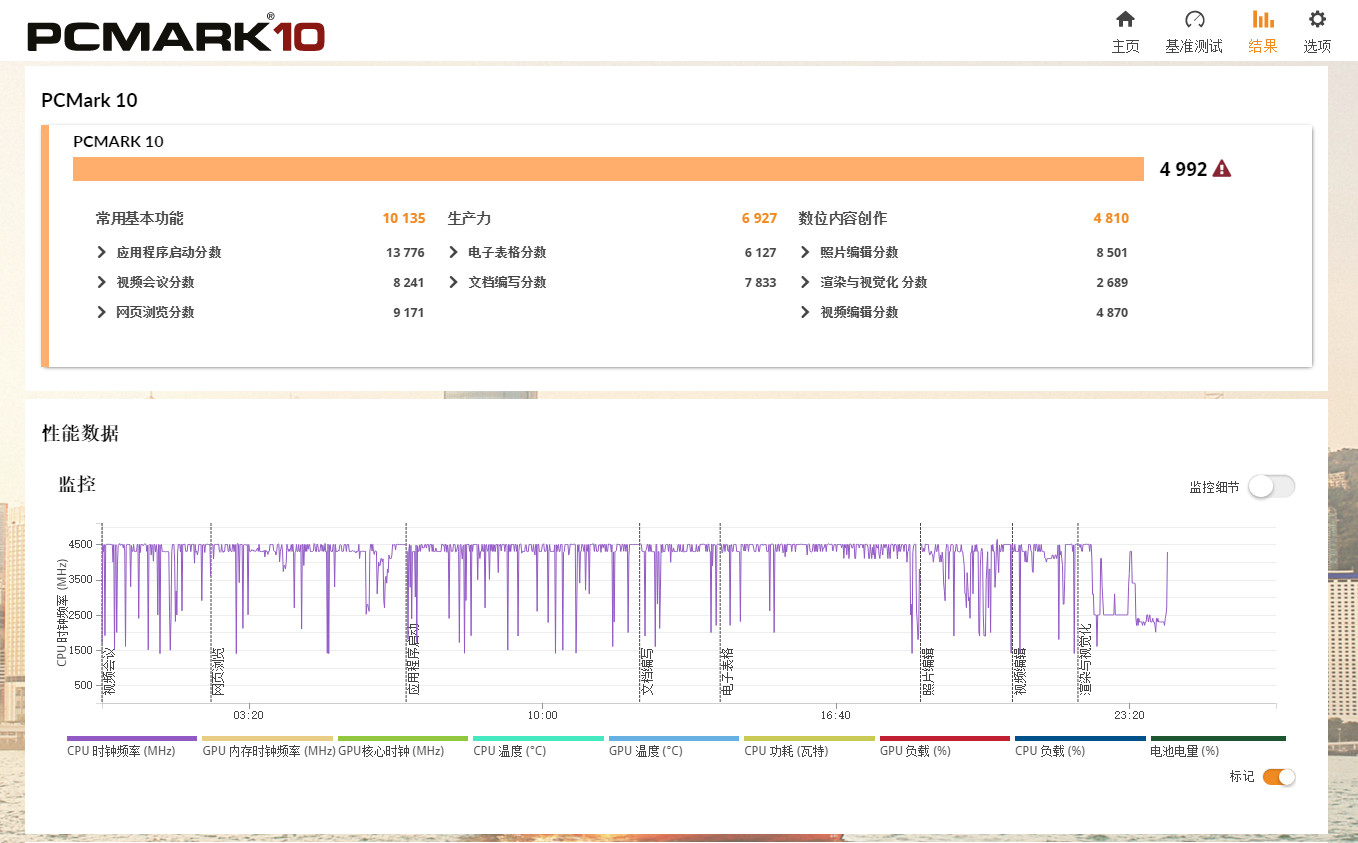1358x843 pixels.
Task: Expand the 照片编辑分数 row
Action: tap(805, 252)
